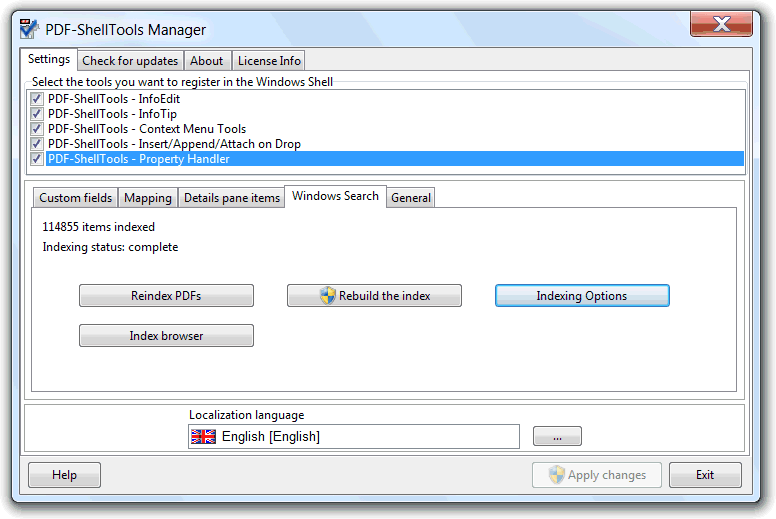Image resolution: width=776 pixels, height=519 pixels.
Task: Click the PDF-ShellTools app icon in title bar
Action: tap(29, 29)
